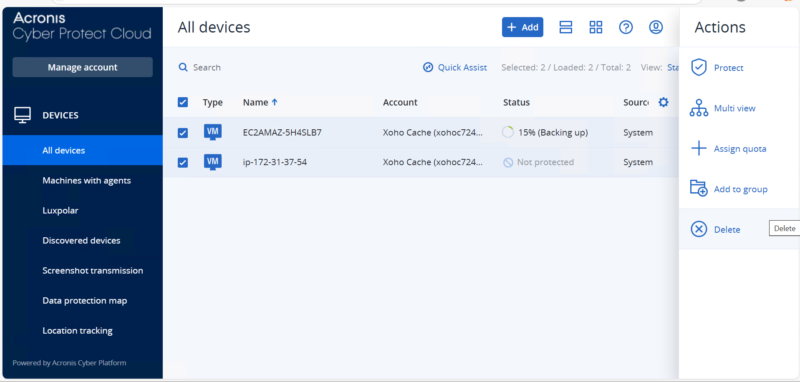Click the 15% (Backing up) status text
The width and height of the screenshot is (800, 382).
(553, 133)
